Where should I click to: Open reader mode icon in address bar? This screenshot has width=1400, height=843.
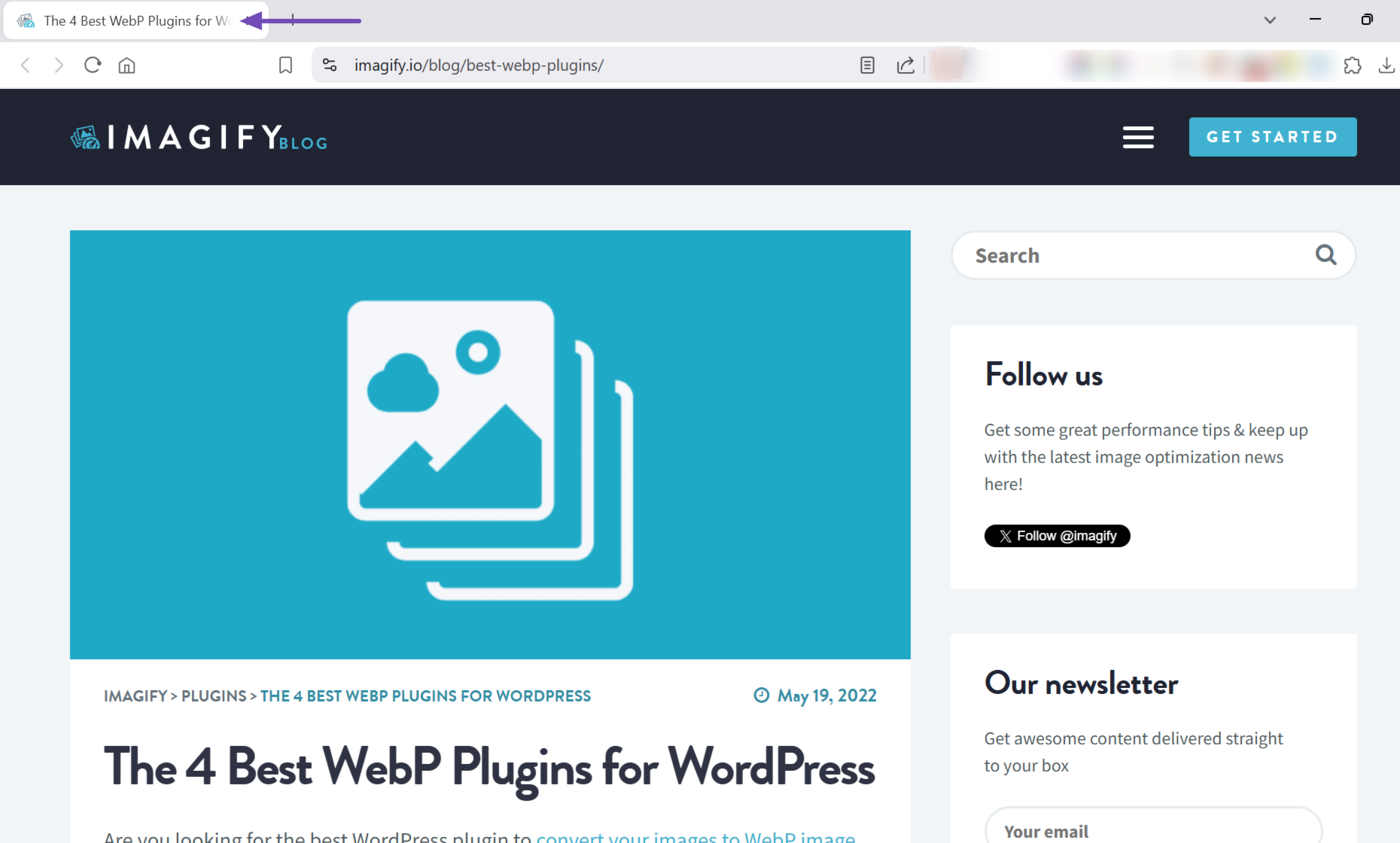coord(867,66)
